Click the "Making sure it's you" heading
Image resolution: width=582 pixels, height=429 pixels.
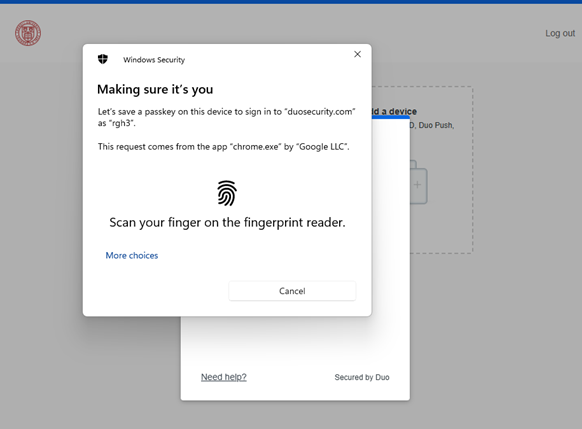click(155, 89)
